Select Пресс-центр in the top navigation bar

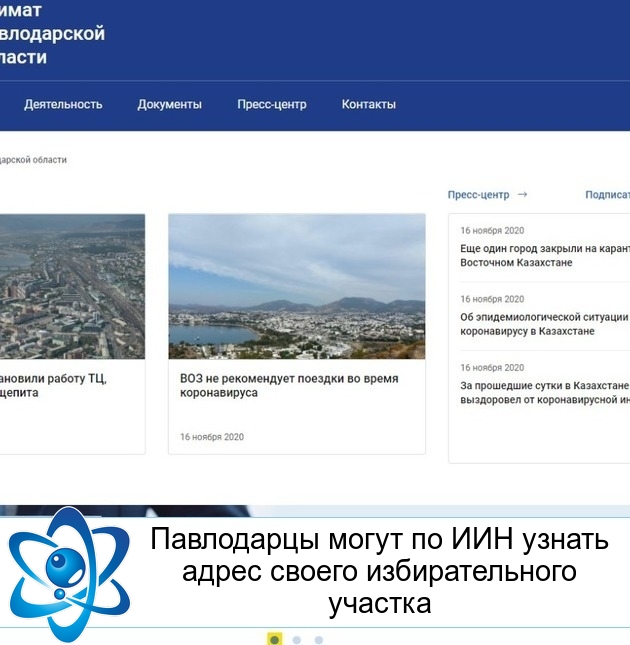pyautogui.click(x=272, y=104)
